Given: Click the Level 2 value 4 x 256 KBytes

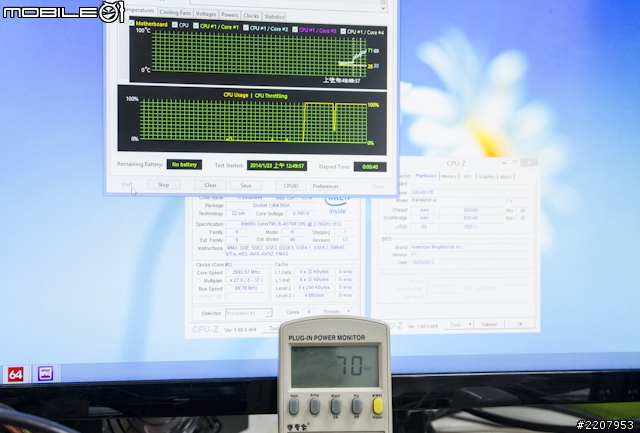Looking at the screenshot, I should tap(314, 287).
